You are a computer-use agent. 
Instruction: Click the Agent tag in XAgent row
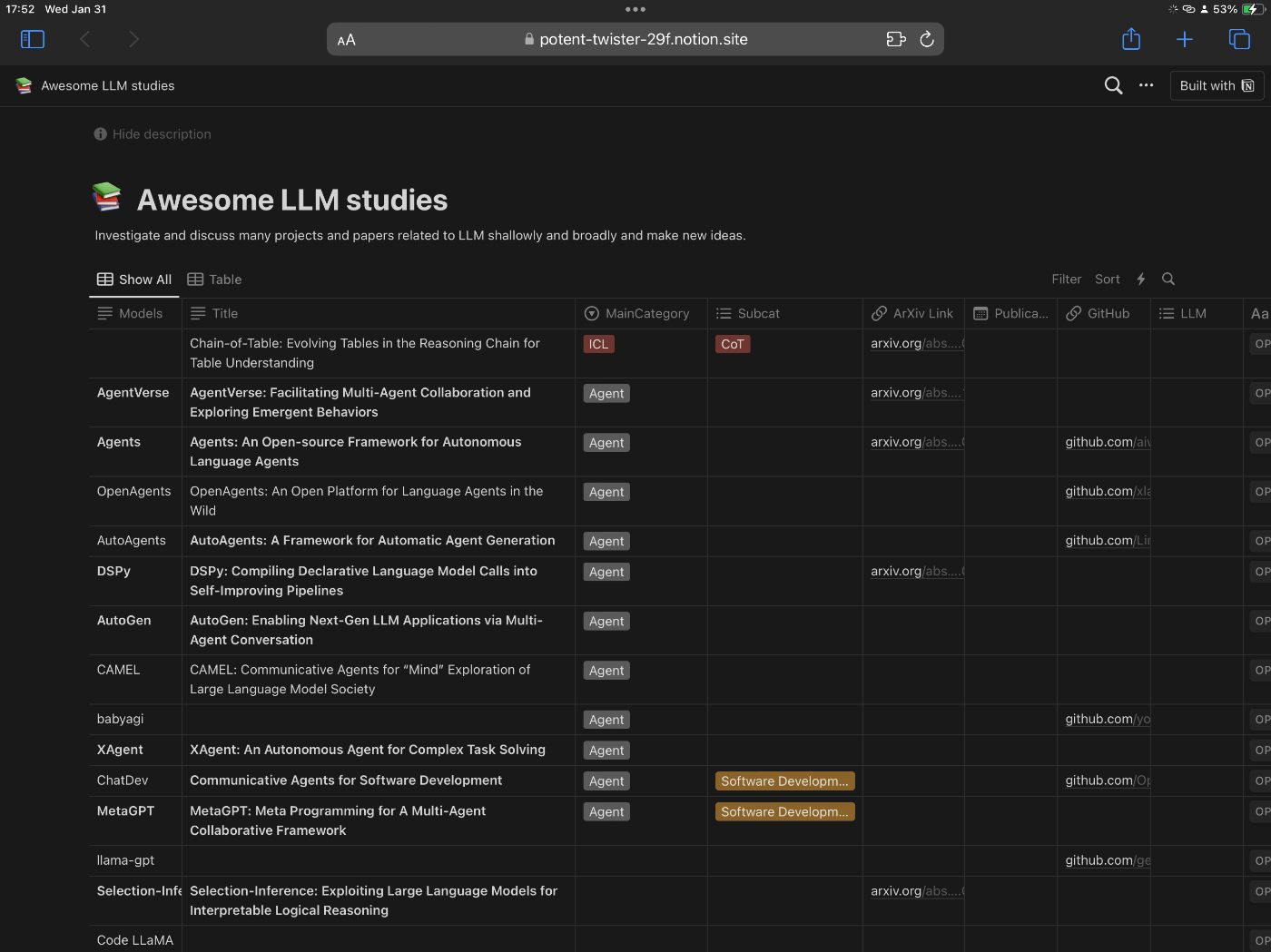606,751
